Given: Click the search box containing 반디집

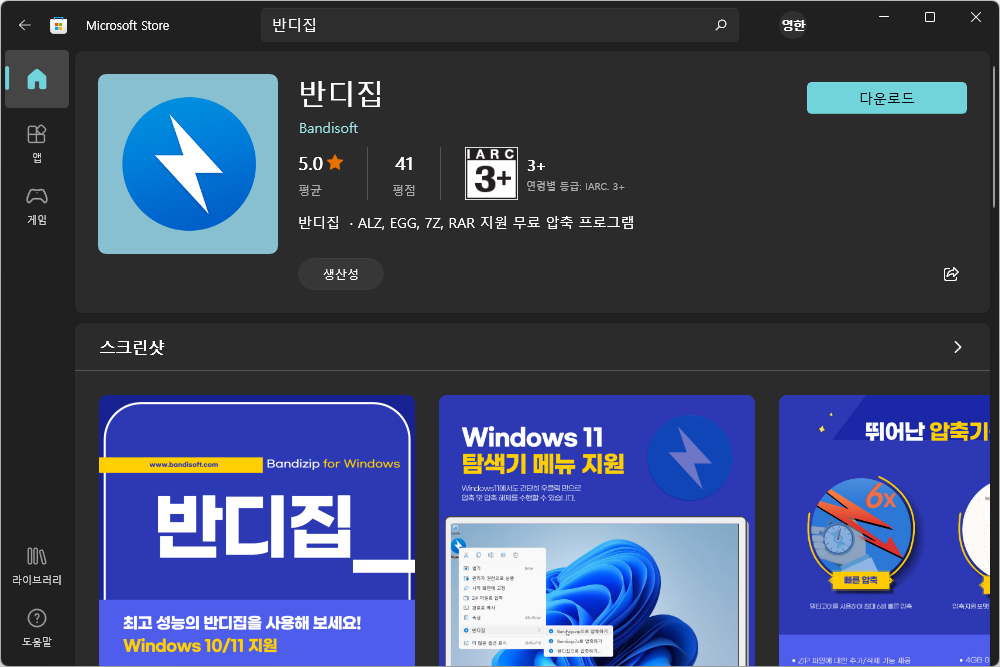Looking at the screenshot, I should 500,25.
